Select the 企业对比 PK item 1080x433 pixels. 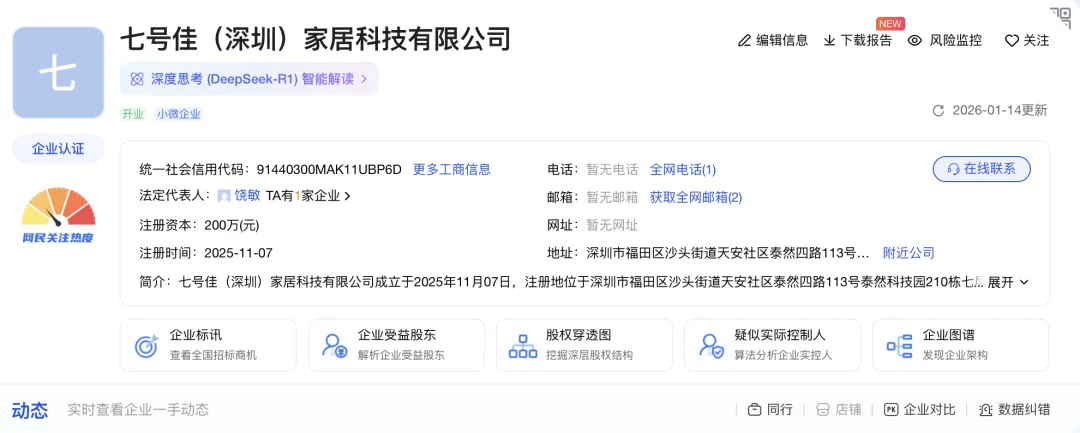click(920, 410)
